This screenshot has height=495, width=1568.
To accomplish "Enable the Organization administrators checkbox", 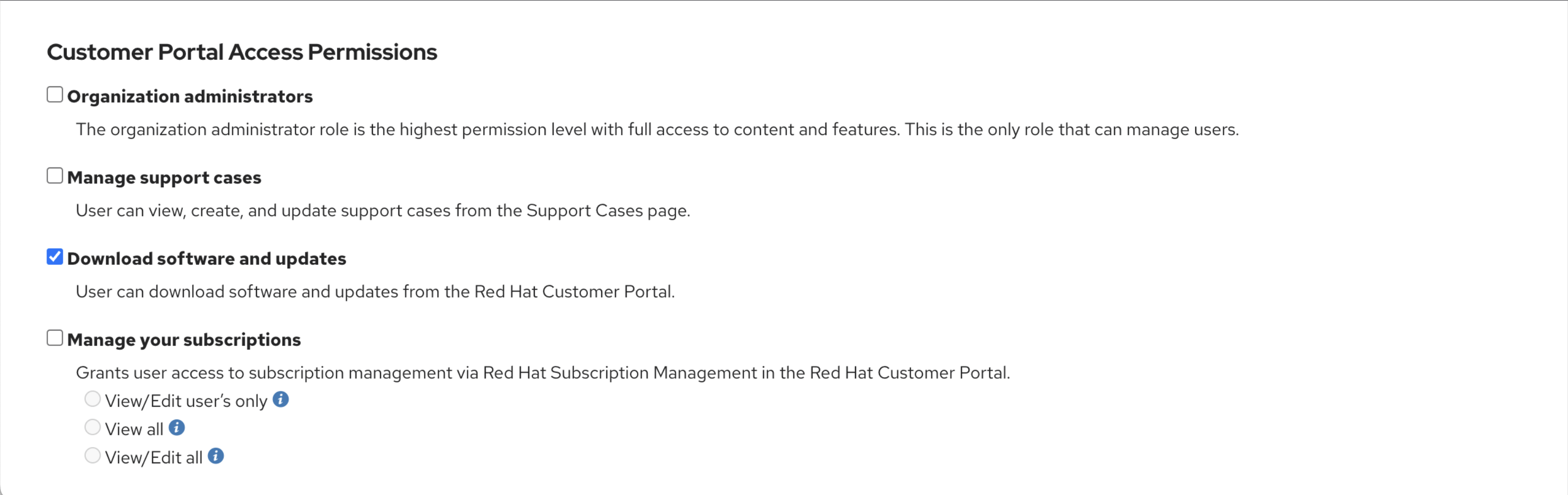I will tap(55, 94).
